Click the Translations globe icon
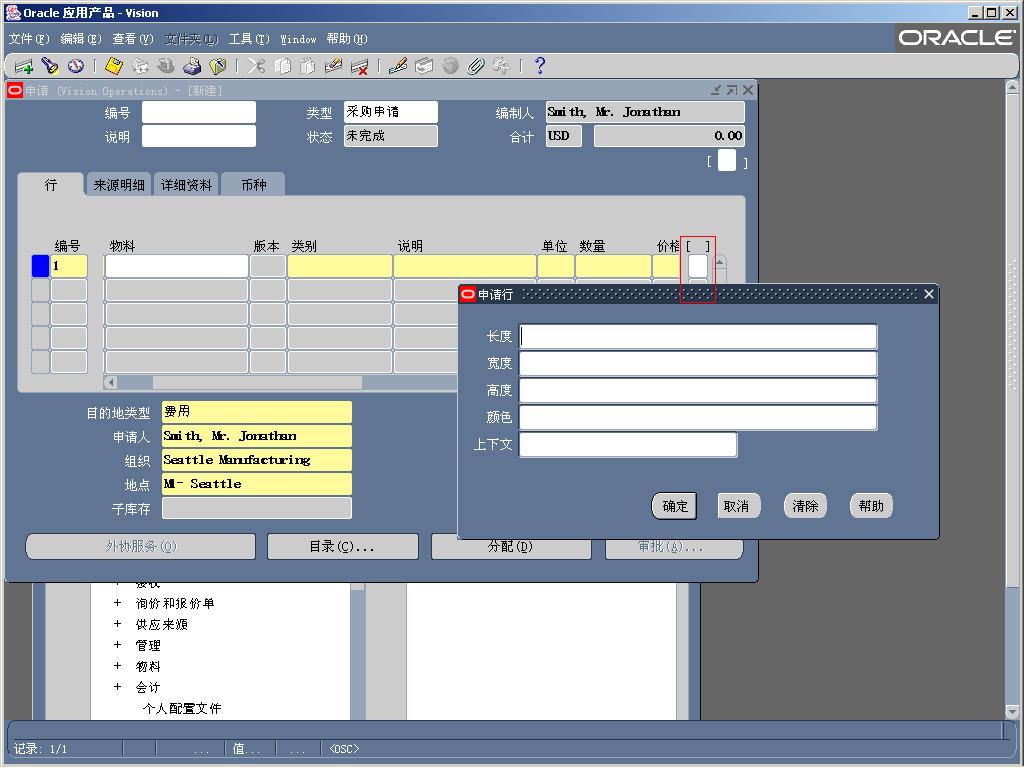The height and width of the screenshot is (768, 1024). (450, 66)
